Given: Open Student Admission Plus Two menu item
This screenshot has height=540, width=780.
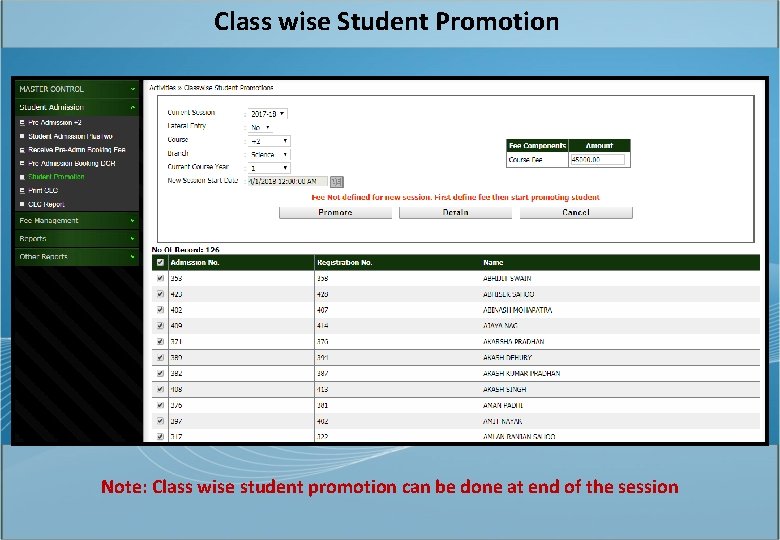Looking at the screenshot, I should (70, 136).
